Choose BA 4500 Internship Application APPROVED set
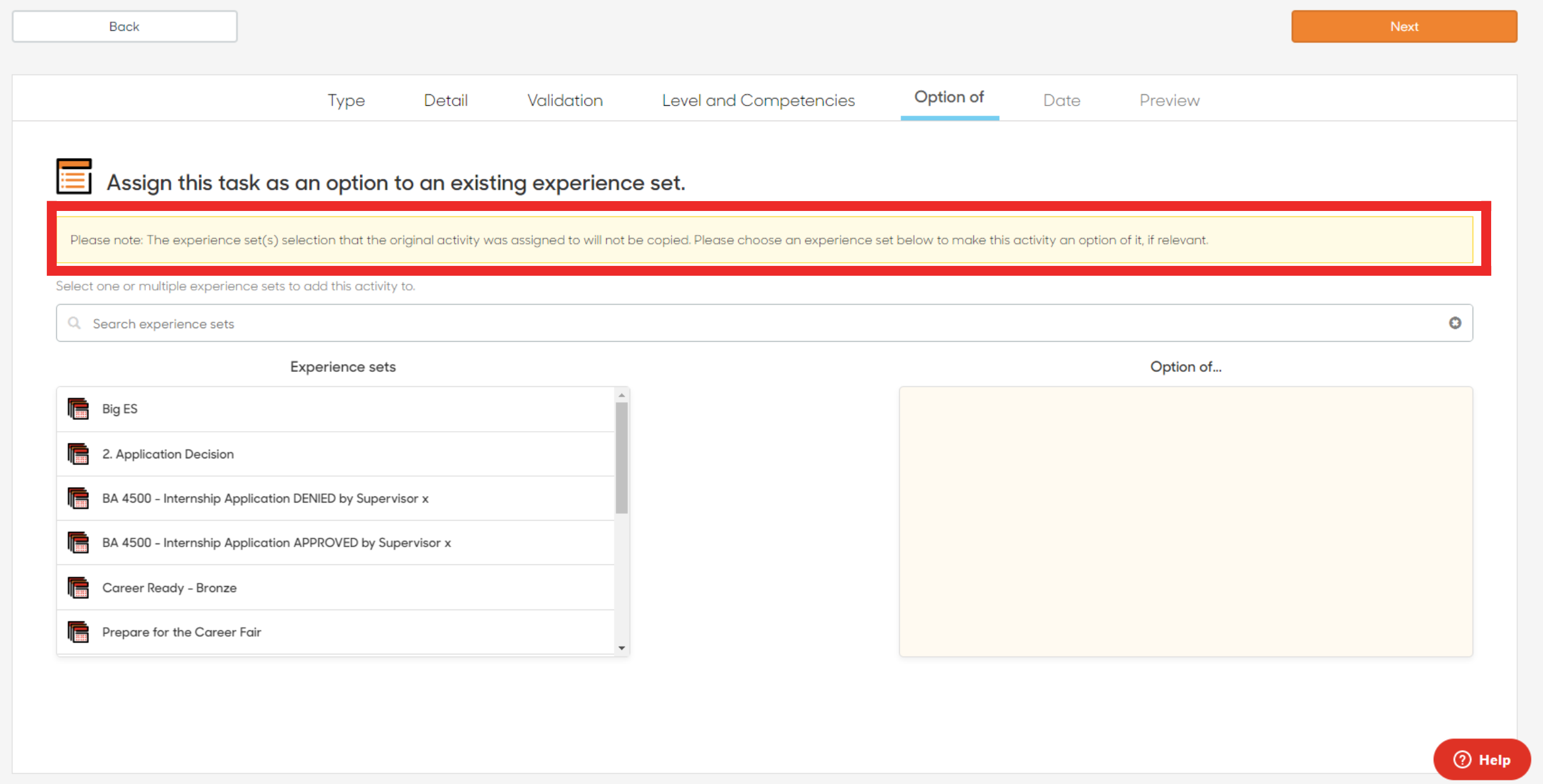This screenshot has height=784, width=1543. (336, 543)
